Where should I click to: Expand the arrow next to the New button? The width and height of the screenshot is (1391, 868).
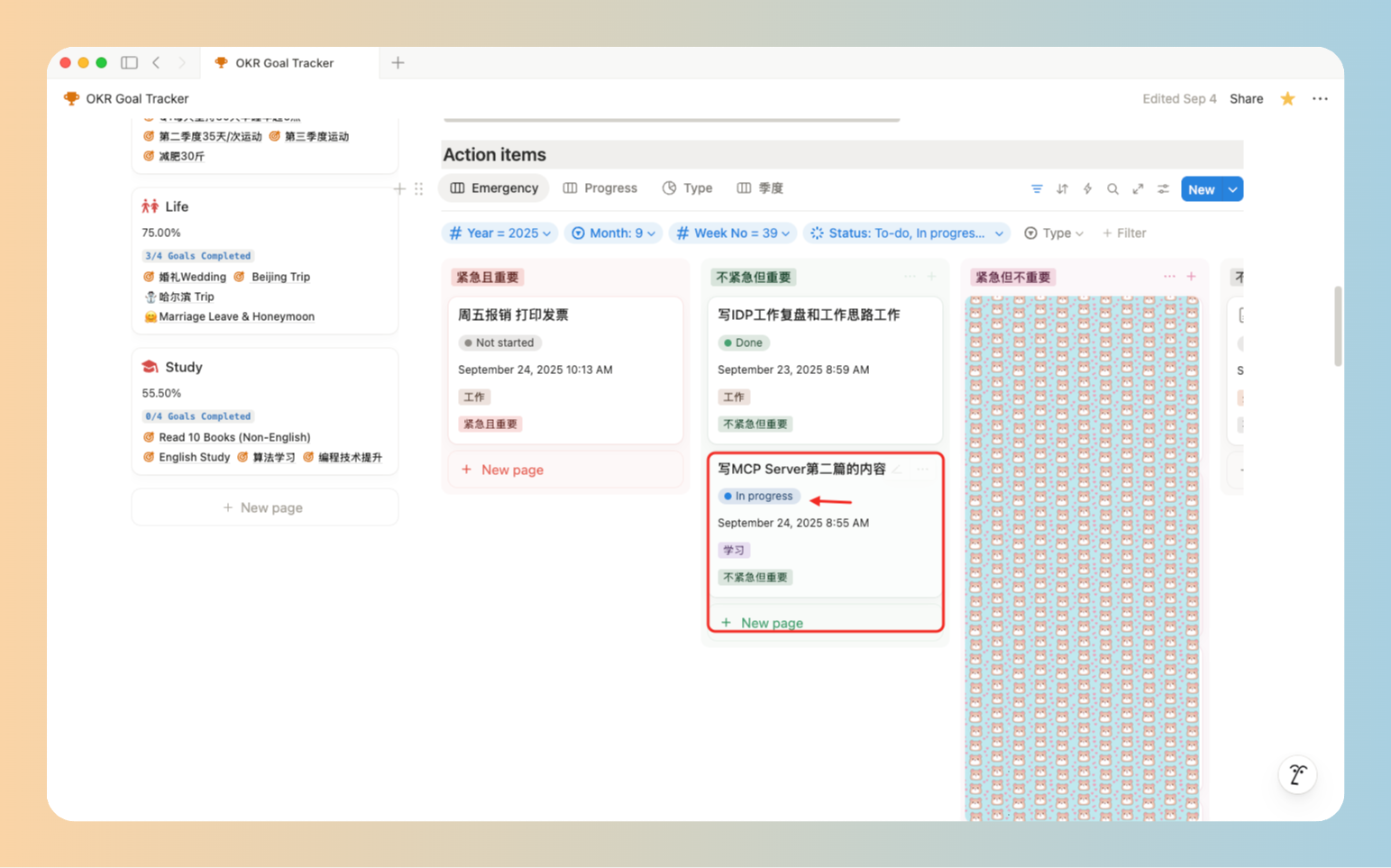click(x=1232, y=189)
